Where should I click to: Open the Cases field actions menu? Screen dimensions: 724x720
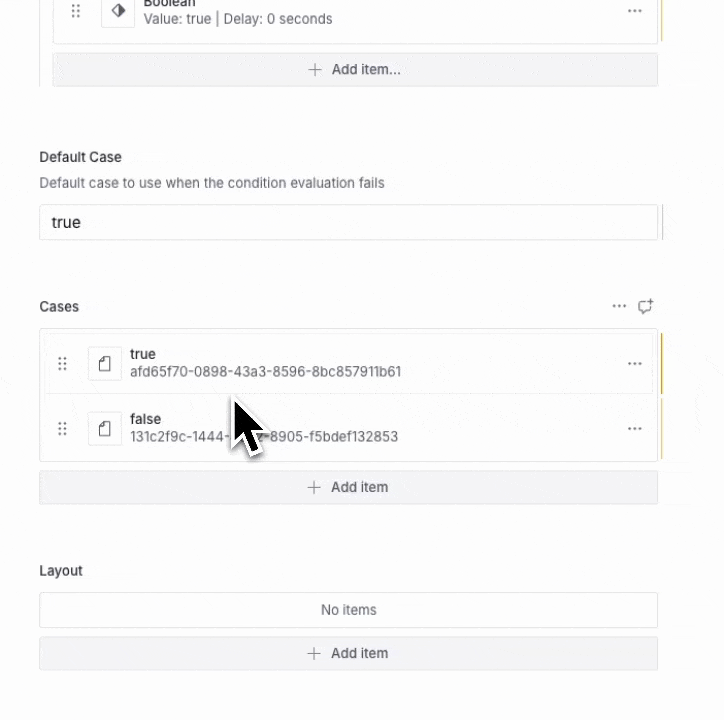[620, 306]
